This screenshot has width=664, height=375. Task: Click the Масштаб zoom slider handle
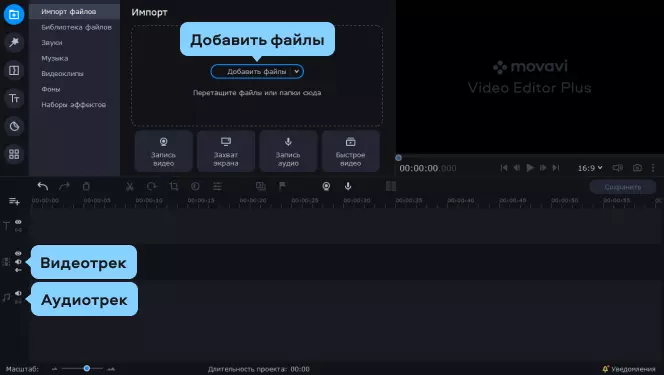(86, 369)
